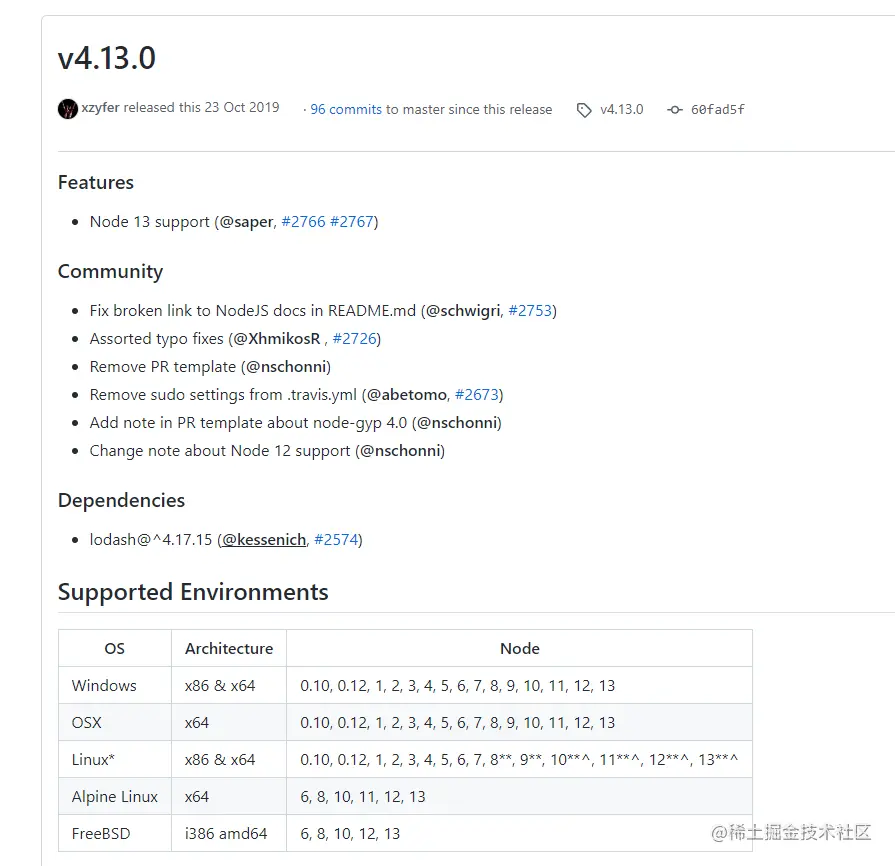Open pull request #2767

click(352, 221)
